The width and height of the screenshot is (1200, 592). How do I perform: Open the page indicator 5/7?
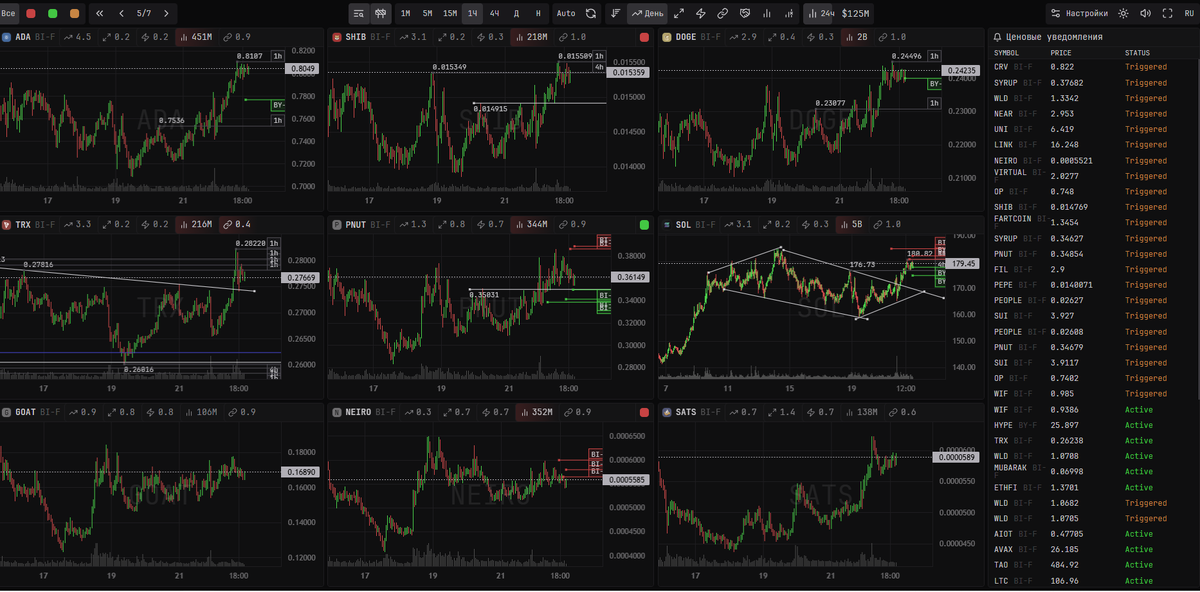click(x=144, y=14)
